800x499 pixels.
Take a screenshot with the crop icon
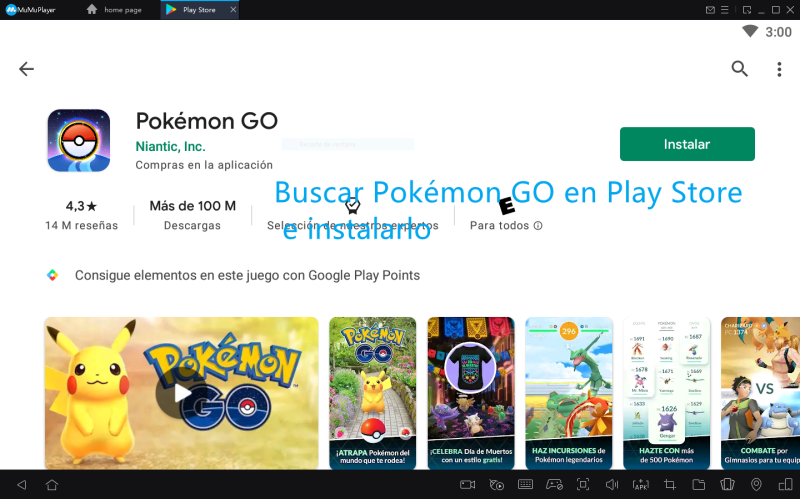tap(670, 485)
